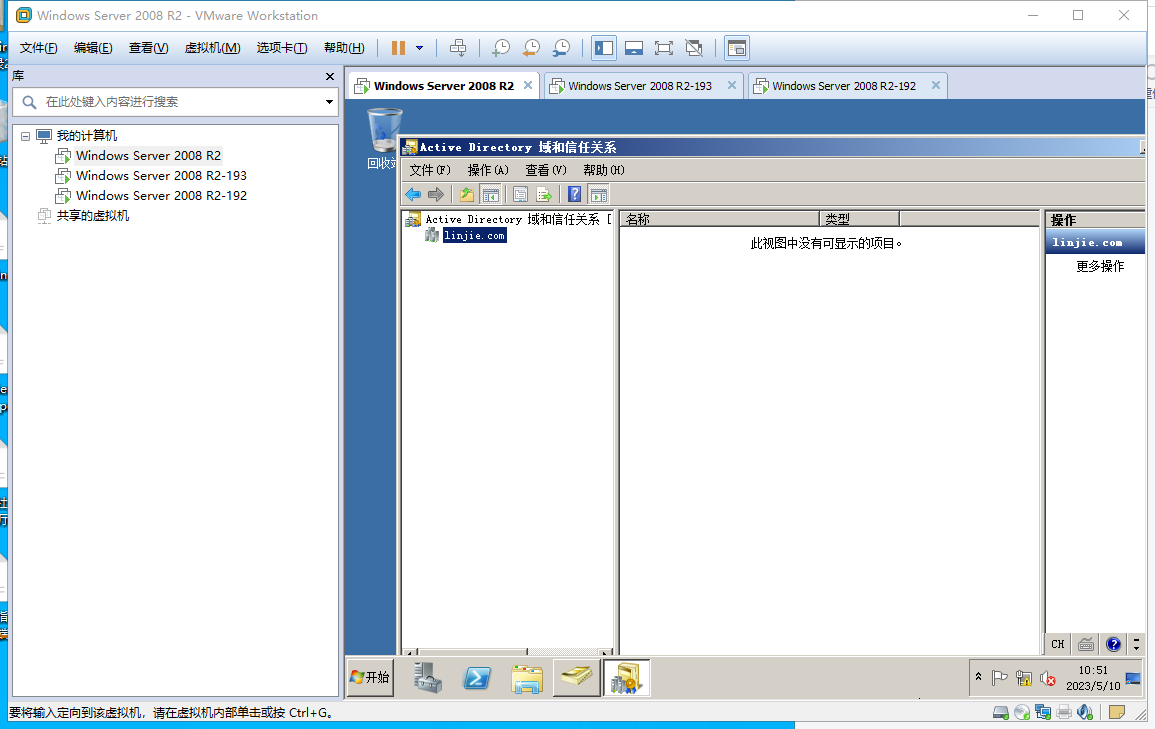Toggle Unity mode icon in VMware toolbar
This screenshot has width=1155, height=729.
point(694,48)
